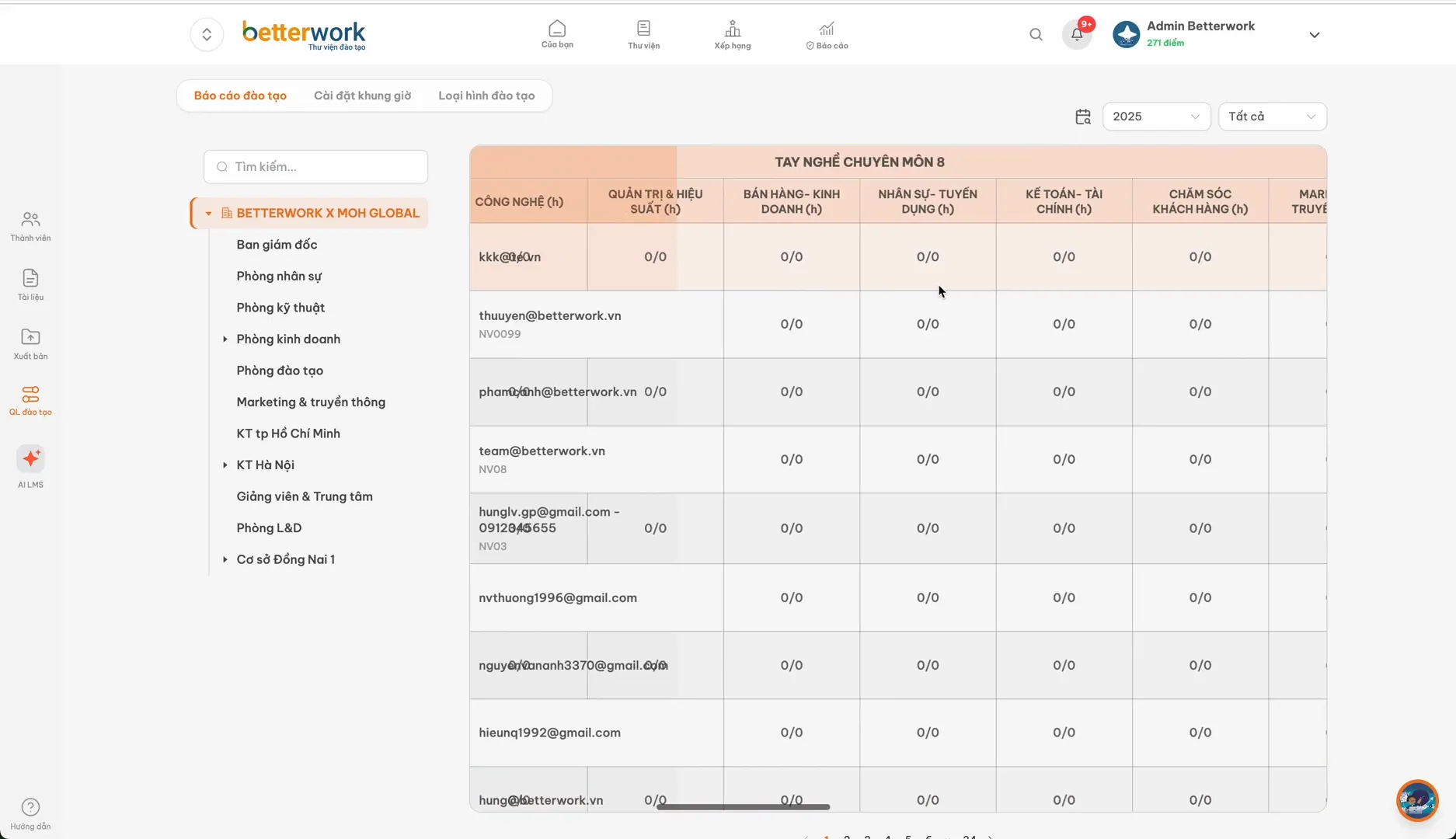1456x839 pixels.
Task: Open the Xếp hạng ranking icon
Action: coord(732,34)
